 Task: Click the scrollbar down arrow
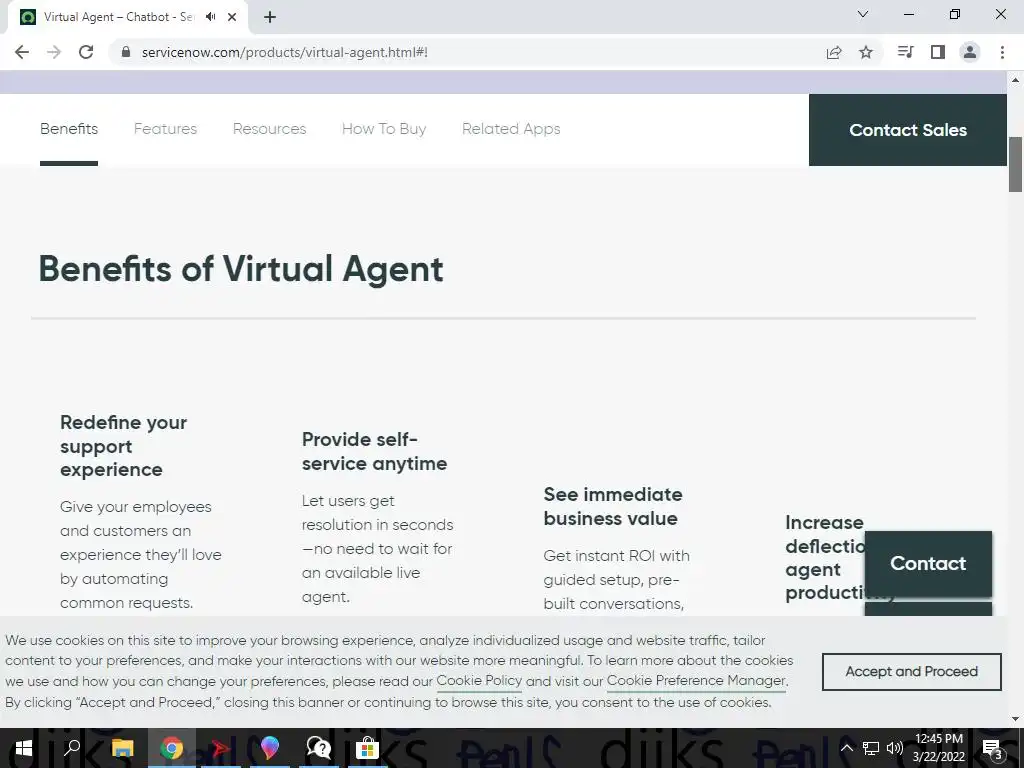[1015, 719]
